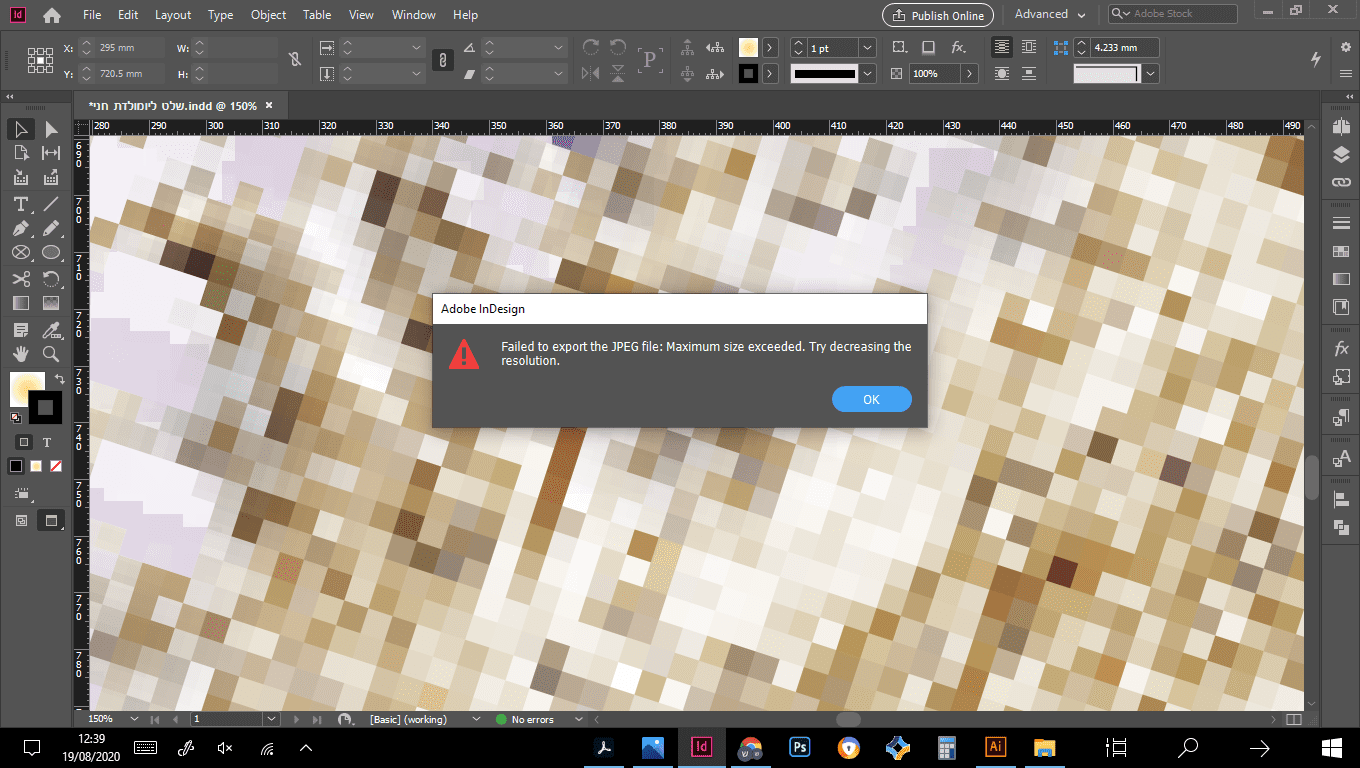This screenshot has height=768, width=1360.
Task: Toggle Apply None button
Action: [x=56, y=466]
